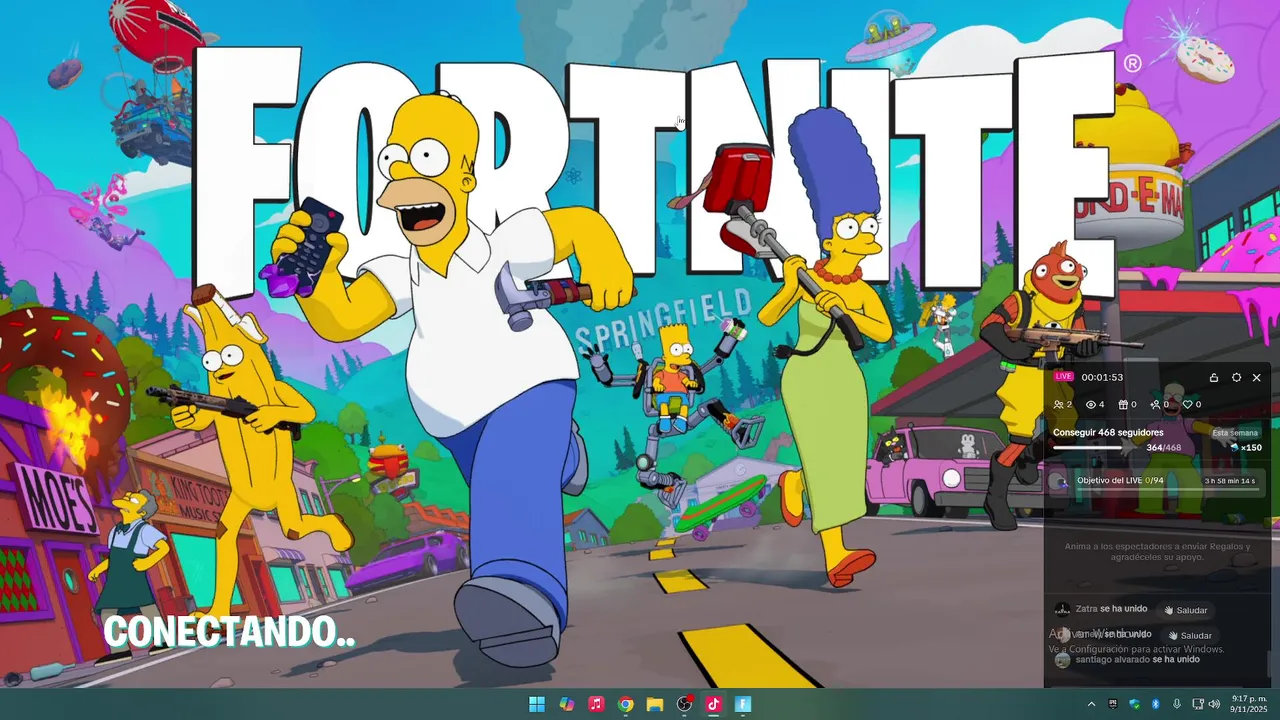1280x720 pixels.
Task: Click the eye views counter icon
Action: [1091, 405]
